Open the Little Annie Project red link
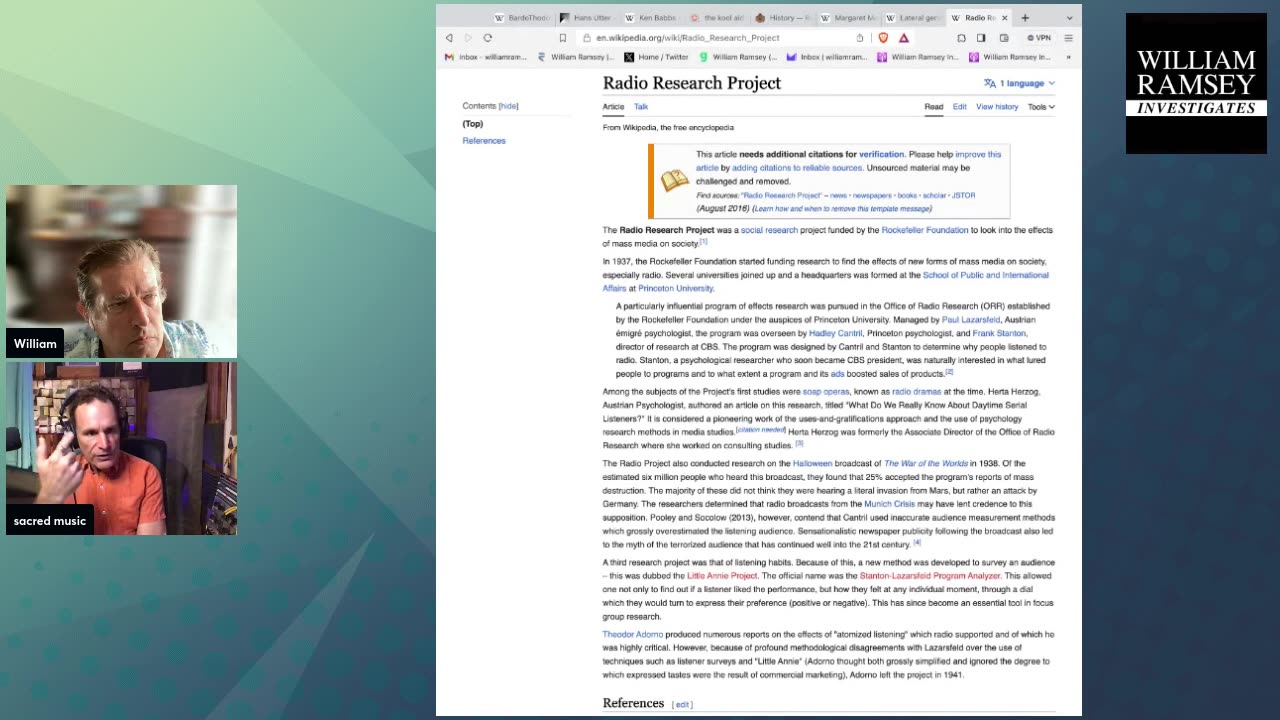 point(722,576)
